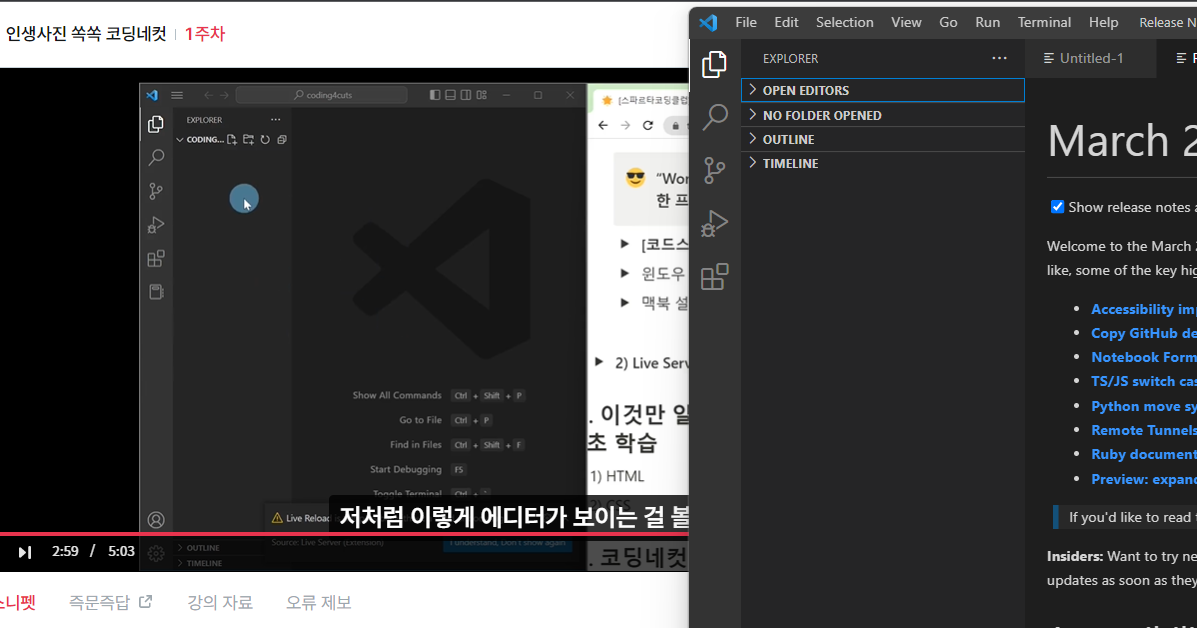Follow the Ruby documentation link

1144,454
